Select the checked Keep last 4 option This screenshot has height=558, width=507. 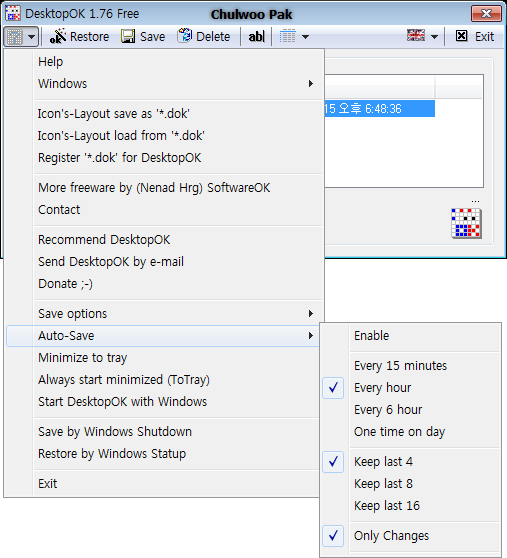(x=412, y=462)
